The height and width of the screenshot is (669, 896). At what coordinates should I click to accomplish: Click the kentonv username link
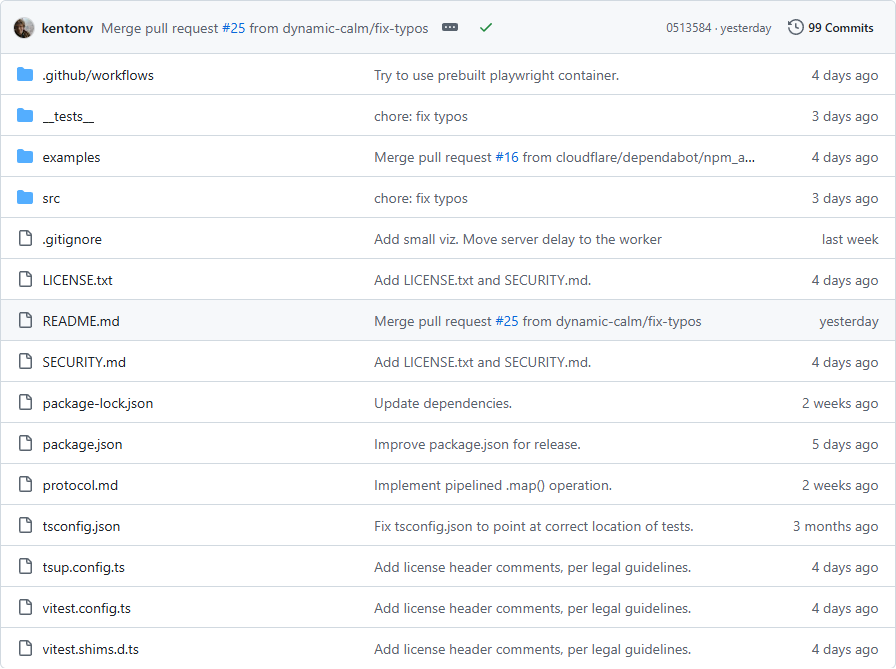coord(68,28)
